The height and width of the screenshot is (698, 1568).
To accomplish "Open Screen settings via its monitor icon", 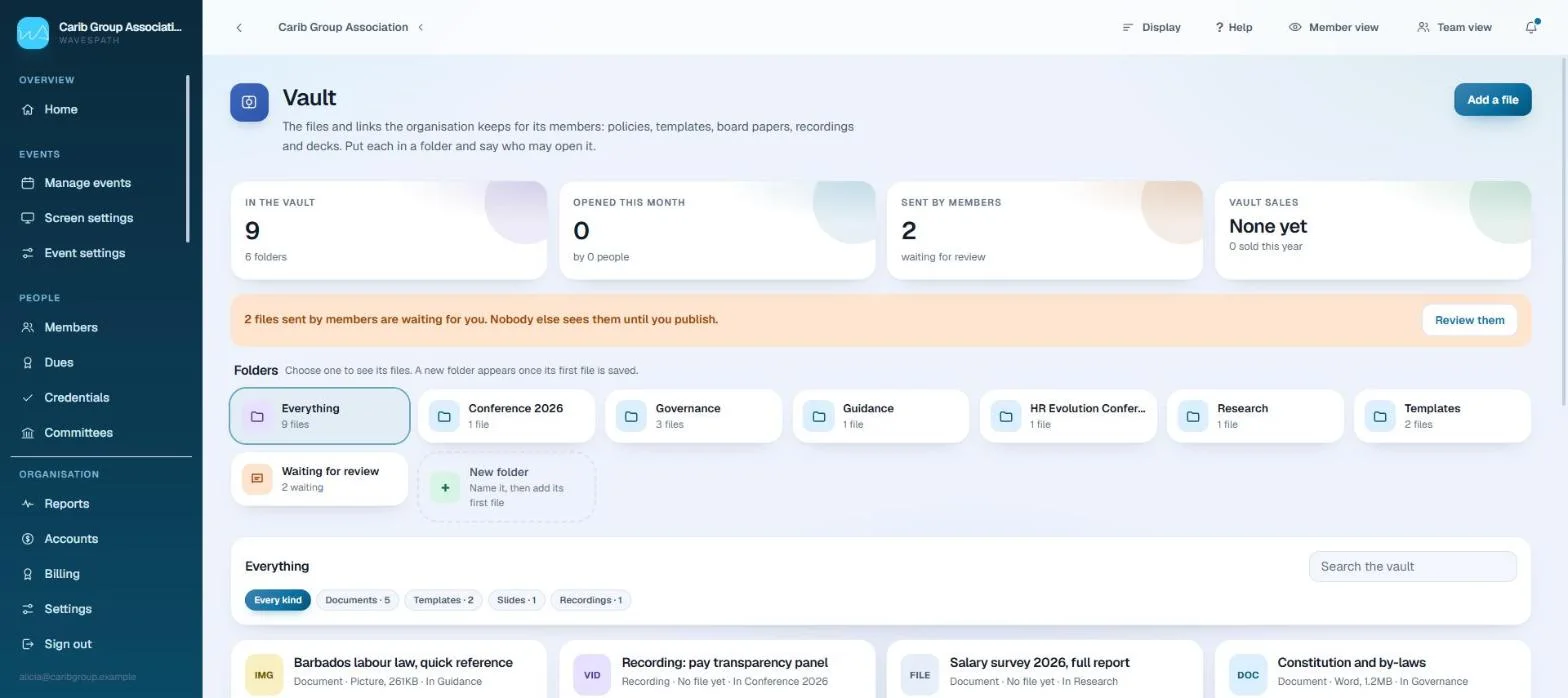I will pos(28,218).
